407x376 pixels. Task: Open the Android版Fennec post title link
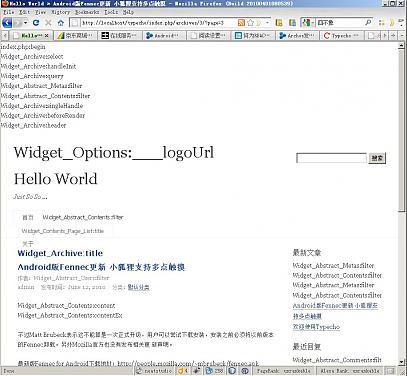pyautogui.click(x=101, y=267)
